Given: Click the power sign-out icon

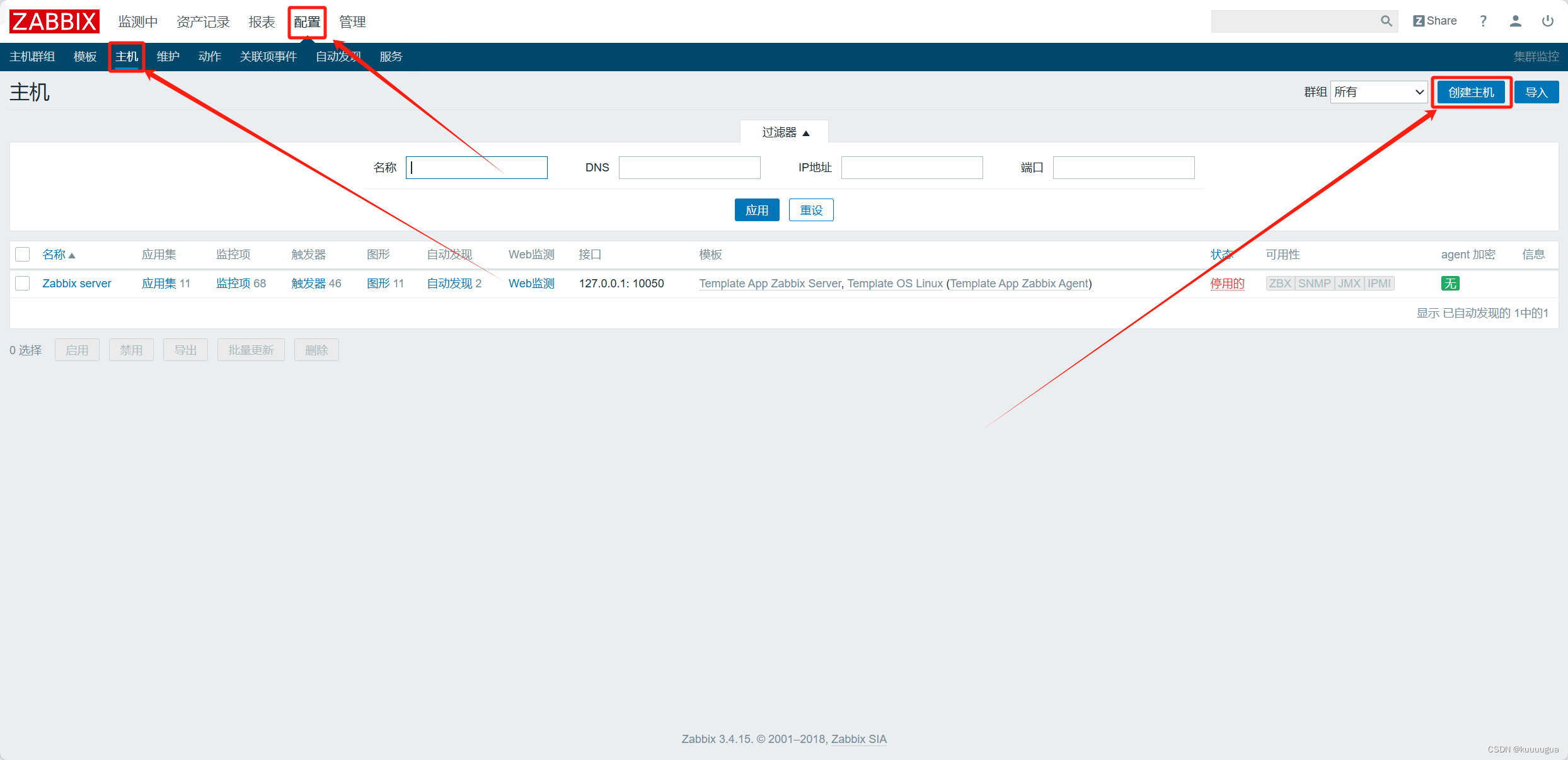Looking at the screenshot, I should pyautogui.click(x=1548, y=21).
